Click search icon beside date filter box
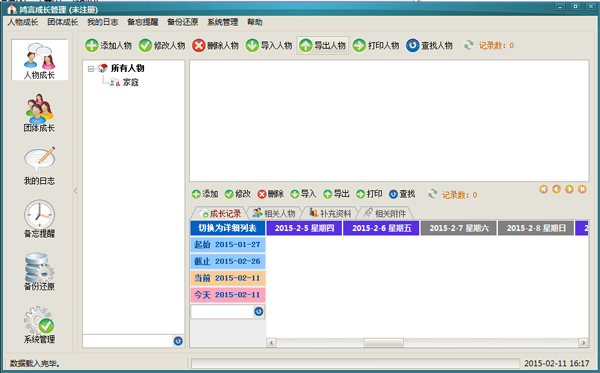The height and width of the screenshot is (373, 600). coord(259,311)
